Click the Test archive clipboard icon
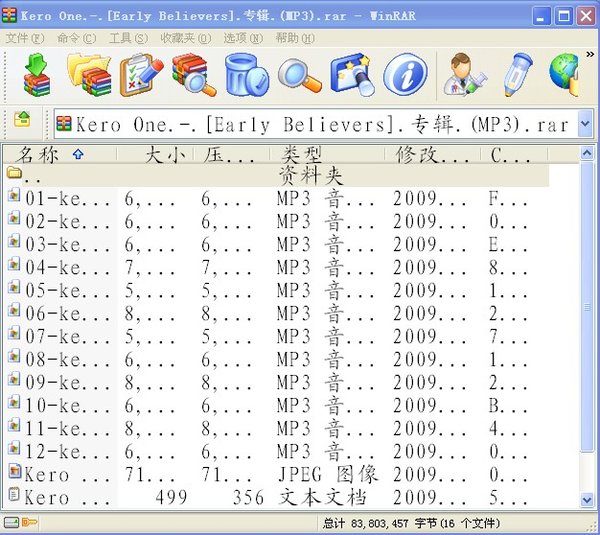Screen dimensions: 600x535 coord(142,75)
